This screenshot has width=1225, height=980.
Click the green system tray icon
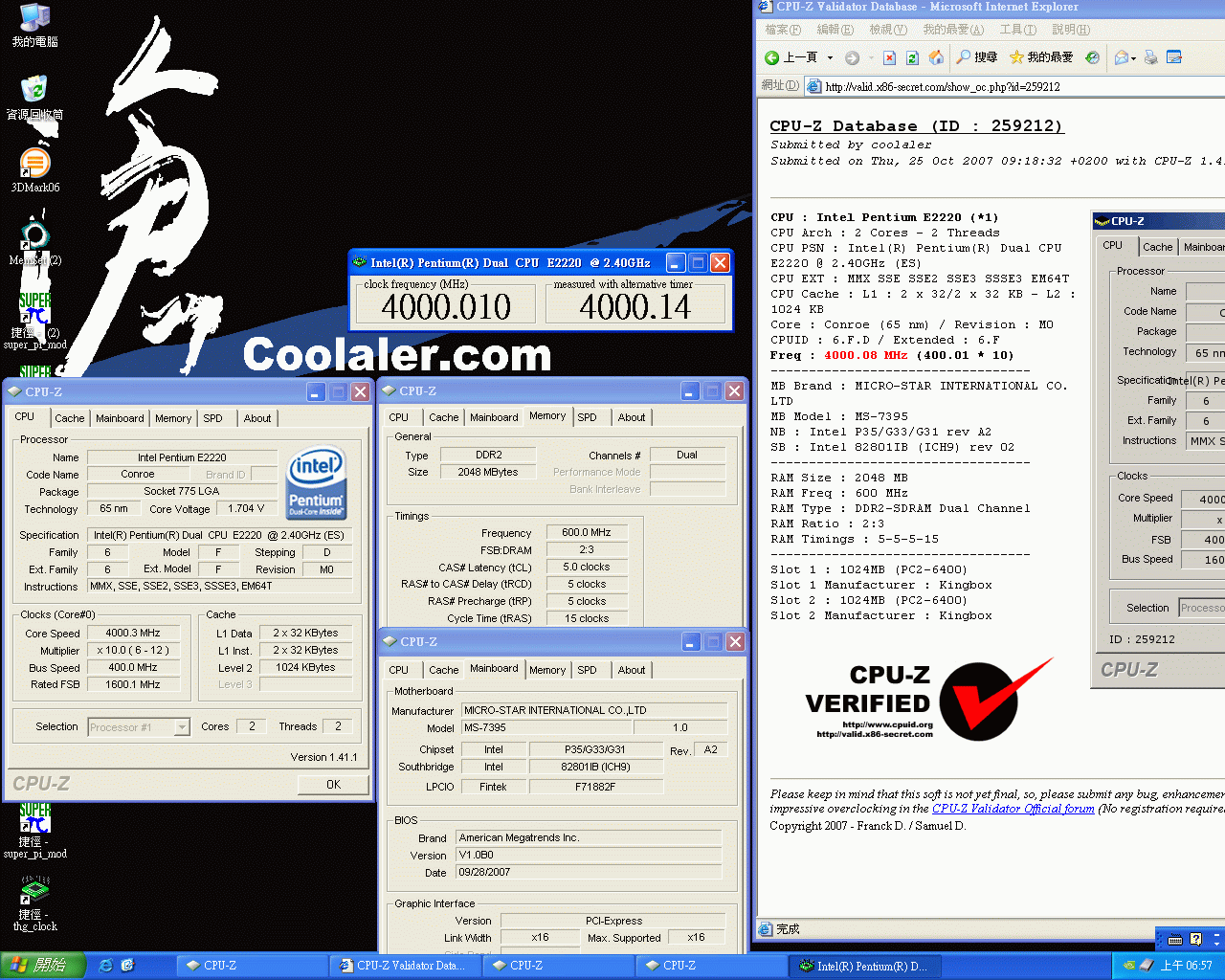pos(1129,966)
